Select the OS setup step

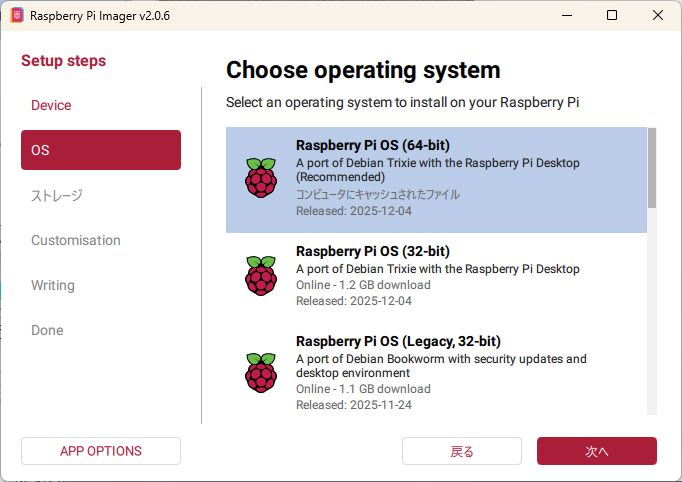point(101,150)
